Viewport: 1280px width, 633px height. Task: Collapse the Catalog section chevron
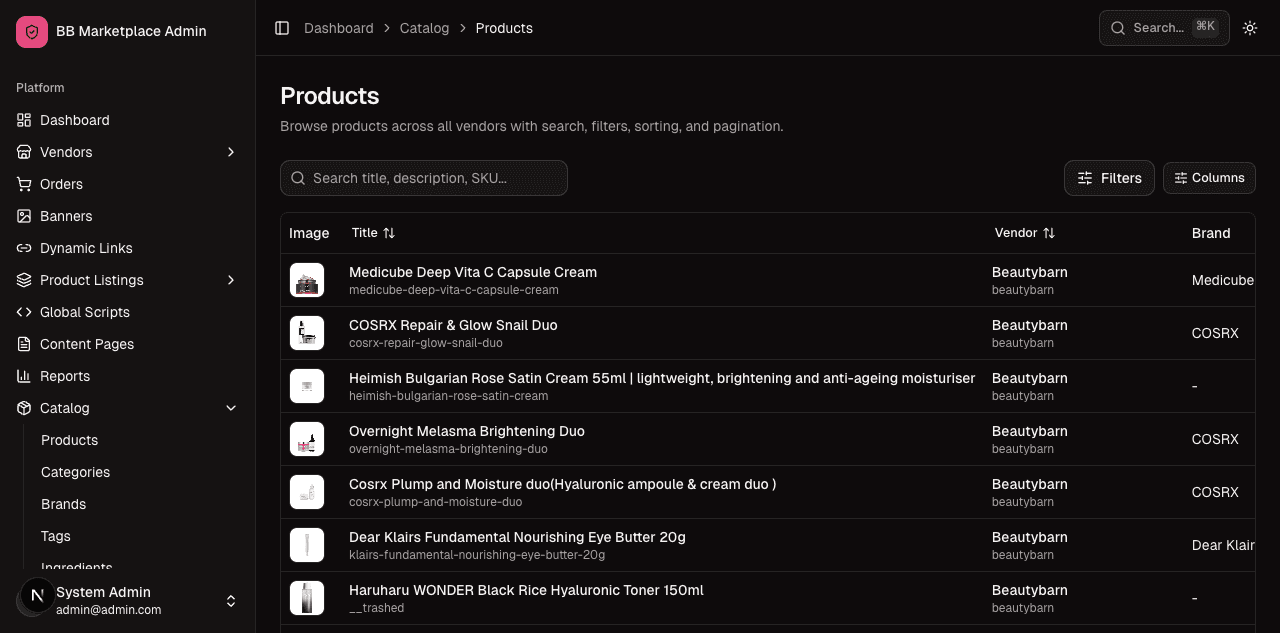point(231,408)
